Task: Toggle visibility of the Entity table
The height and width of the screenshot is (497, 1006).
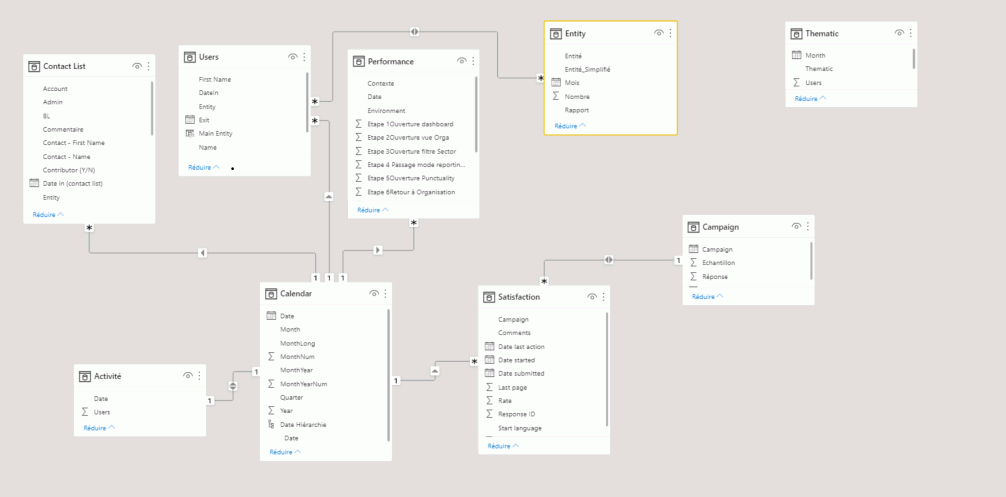Action: tap(658, 33)
